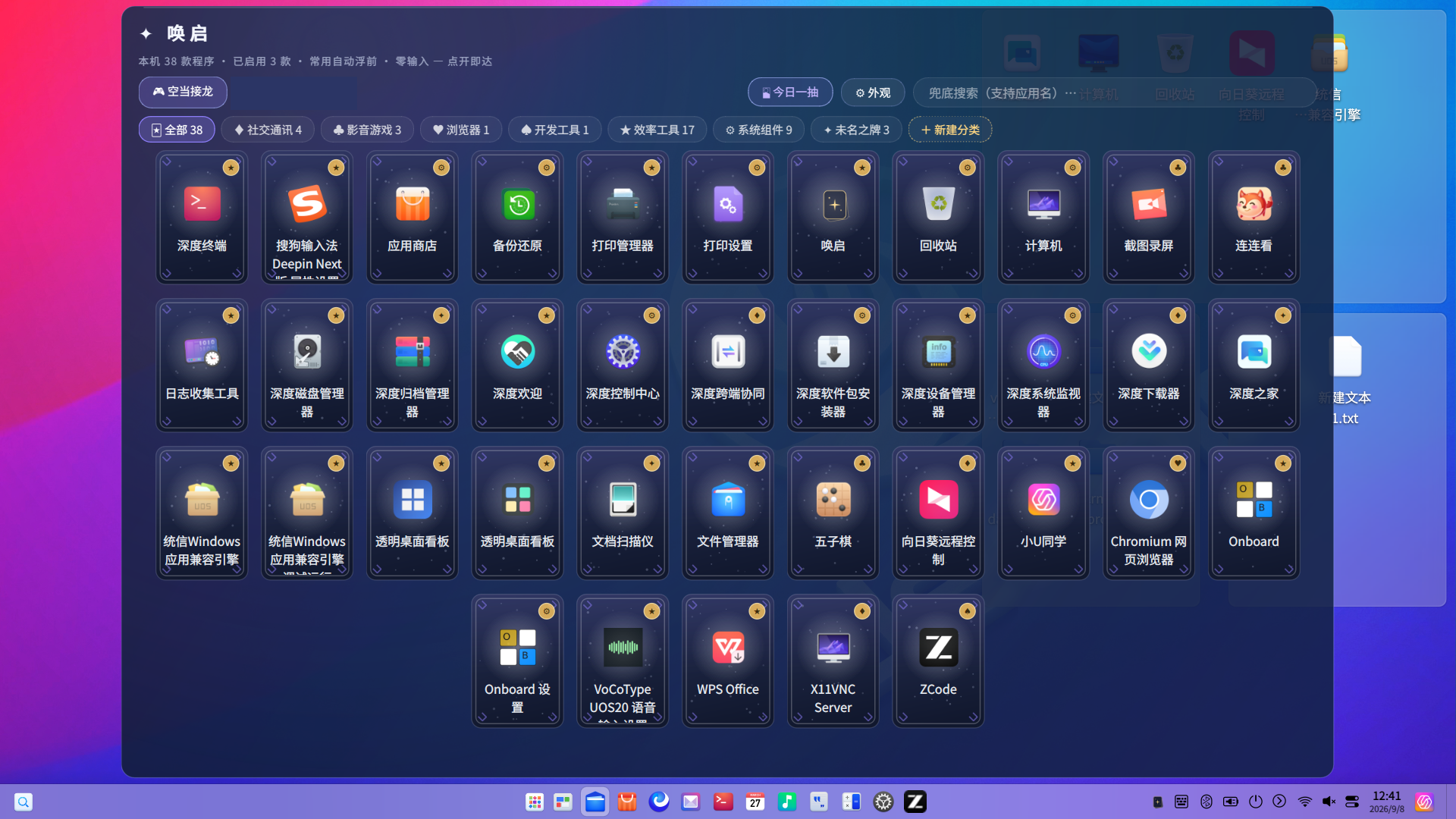The width and height of the screenshot is (1456, 819).
Task: Open WPS Office app card
Action: tap(728, 661)
